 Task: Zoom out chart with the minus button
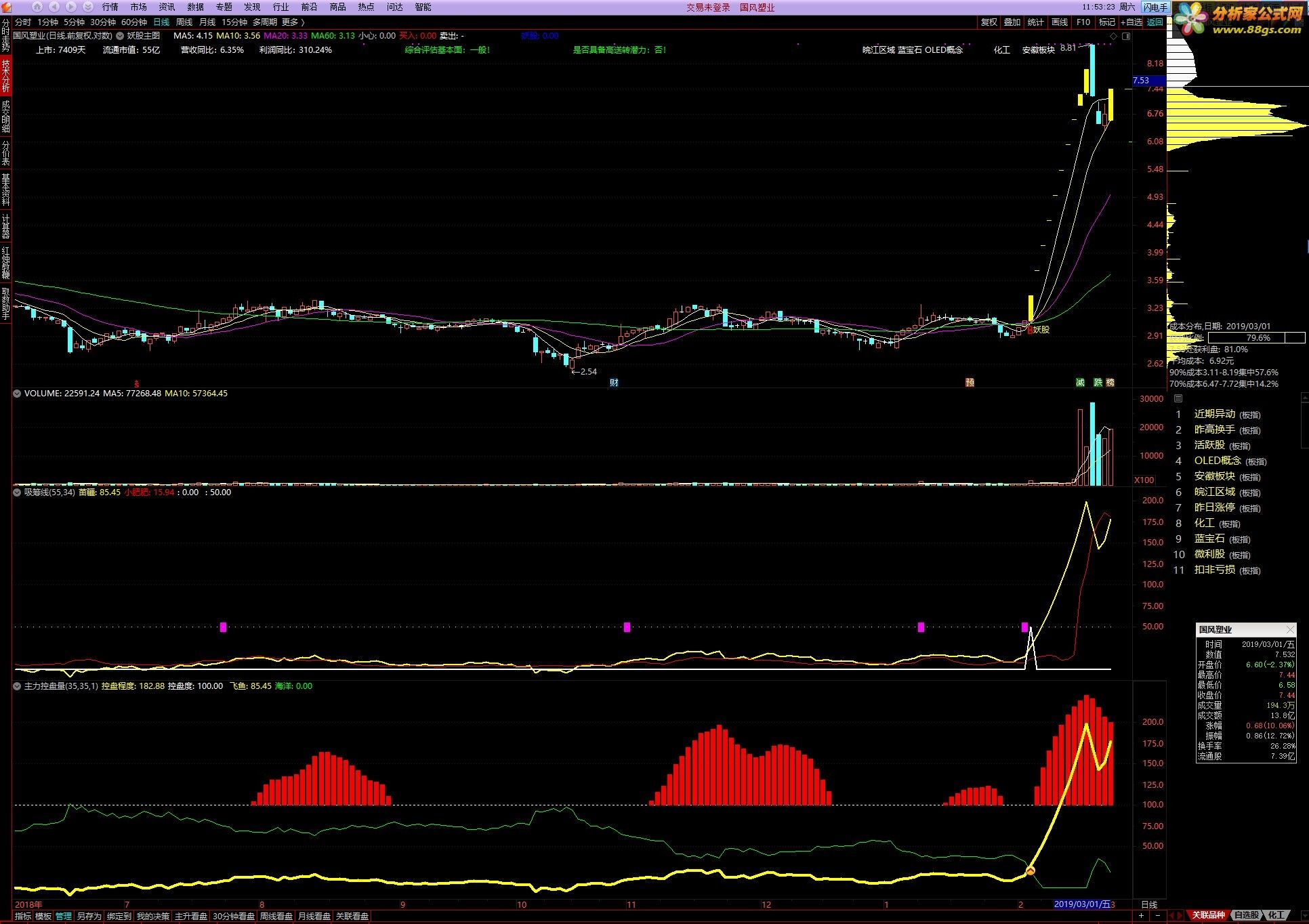(1158, 915)
